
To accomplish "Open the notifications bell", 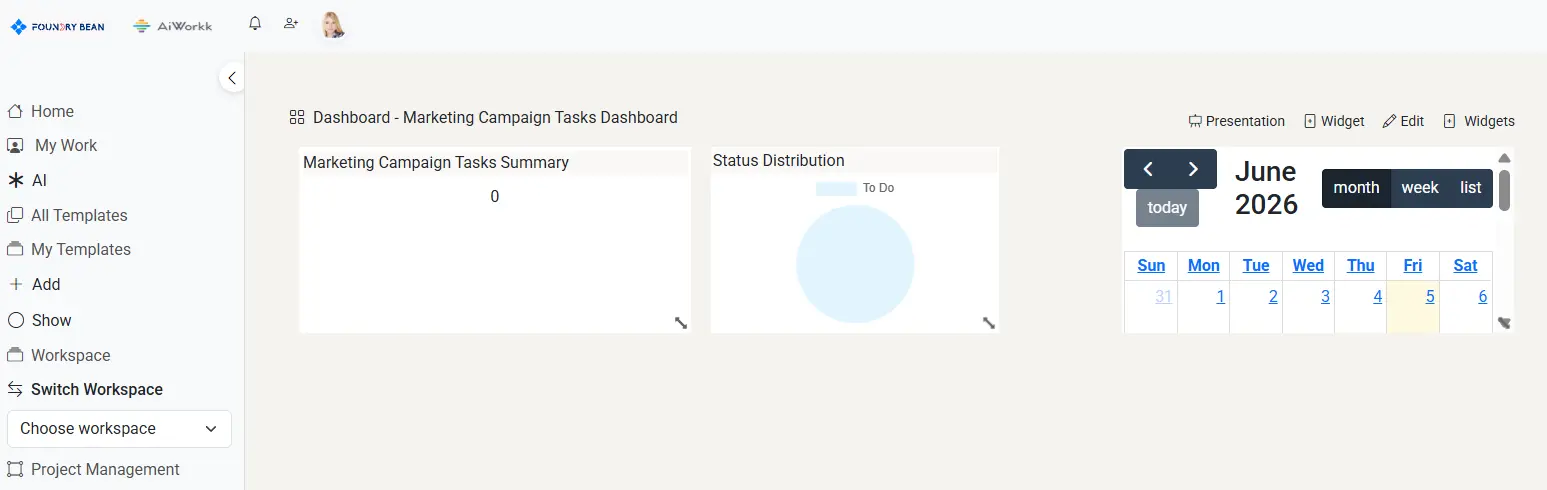I will pyautogui.click(x=255, y=23).
